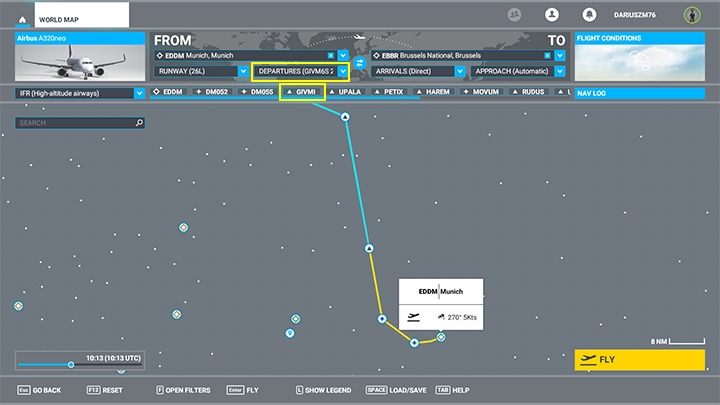Open the notifications bell icon
The height and width of the screenshot is (405, 720).
pyautogui.click(x=589, y=15)
